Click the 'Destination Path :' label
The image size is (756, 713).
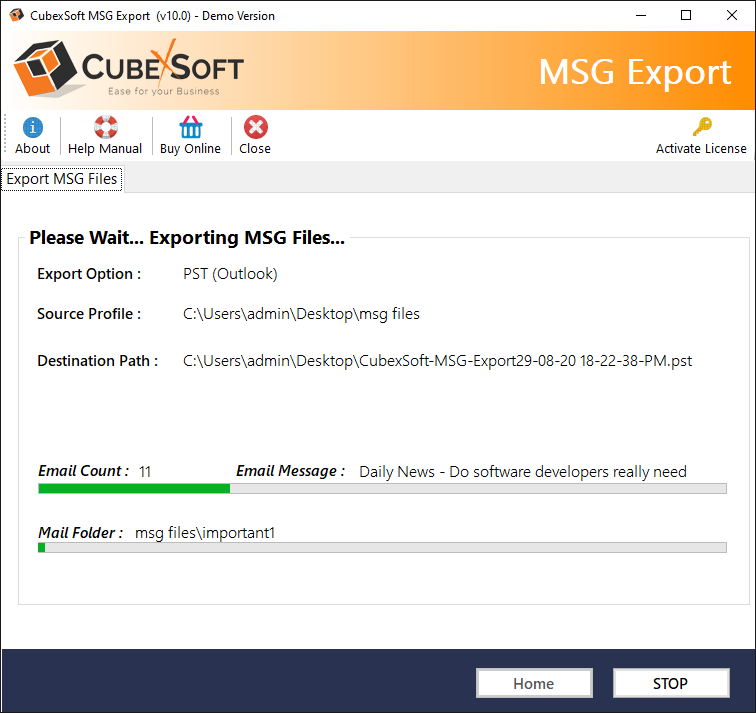tap(98, 361)
